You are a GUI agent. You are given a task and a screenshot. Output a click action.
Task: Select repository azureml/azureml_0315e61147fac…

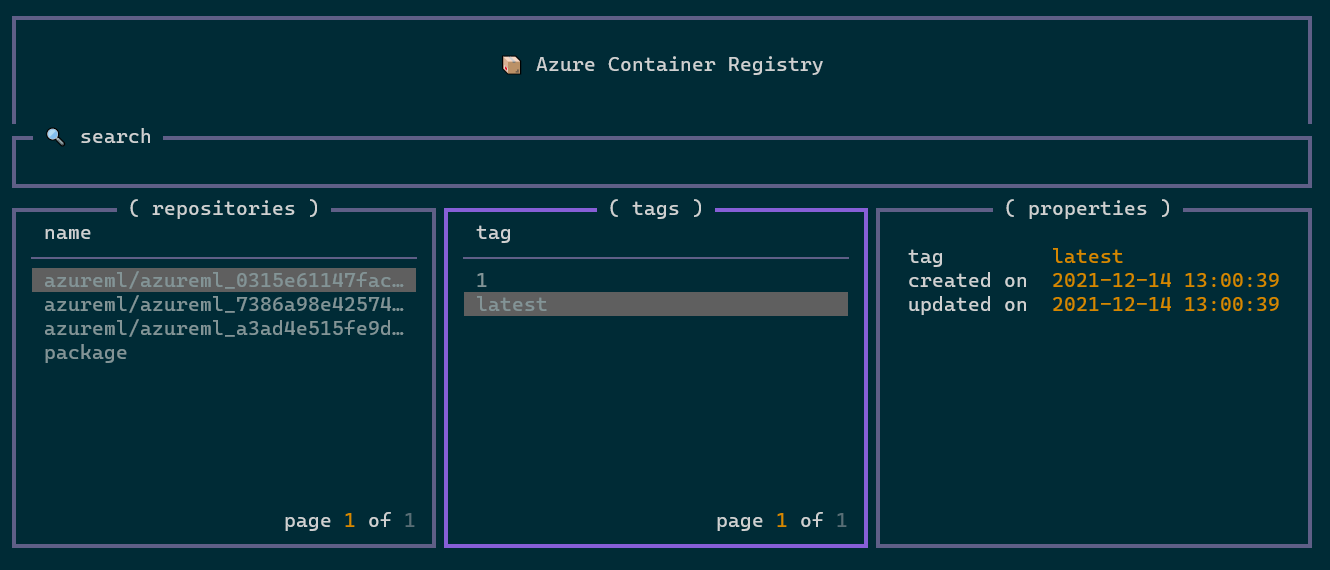pyautogui.click(x=224, y=280)
